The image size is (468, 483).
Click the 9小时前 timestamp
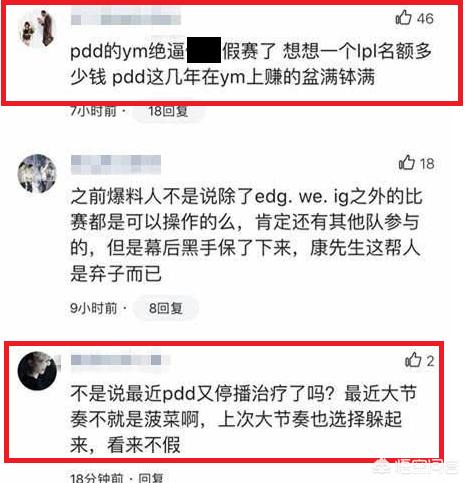pos(93,308)
